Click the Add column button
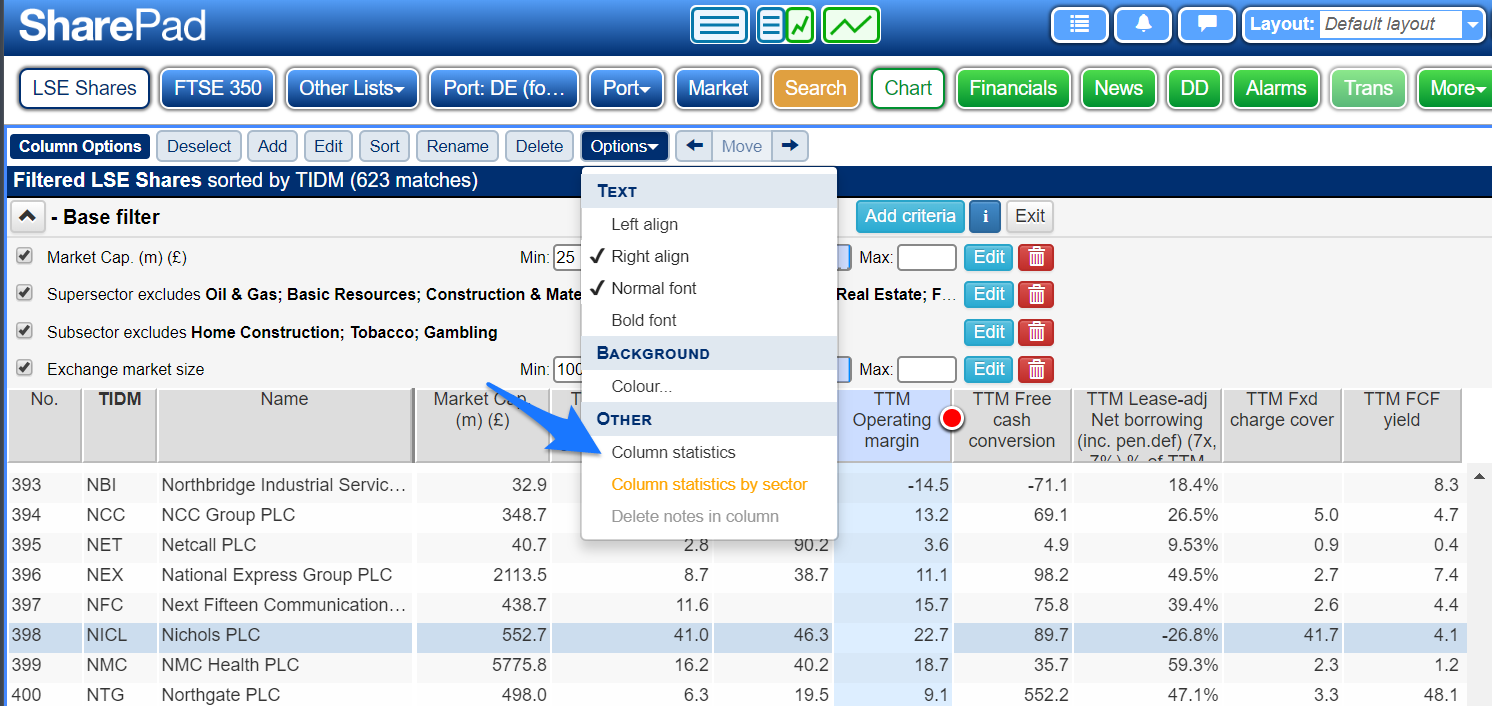The height and width of the screenshot is (706, 1492). click(272, 146)
